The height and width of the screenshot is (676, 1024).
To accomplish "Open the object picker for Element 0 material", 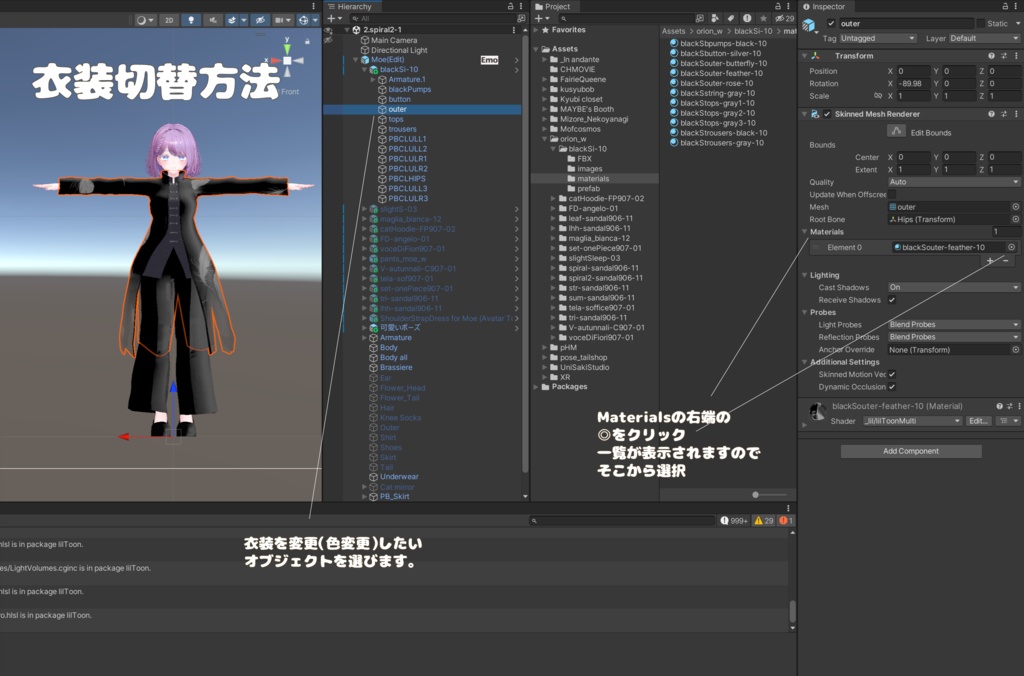I will click(1012, 248).
